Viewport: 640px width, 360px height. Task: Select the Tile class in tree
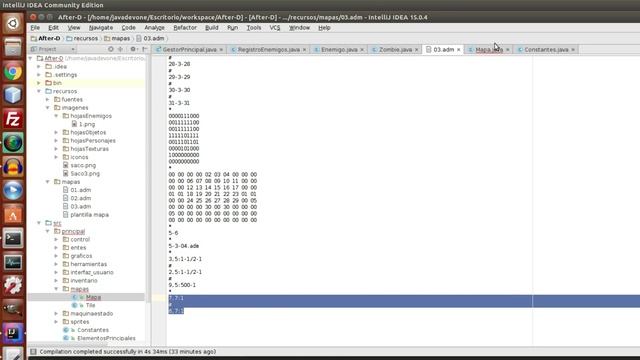(x=91, y=305)
